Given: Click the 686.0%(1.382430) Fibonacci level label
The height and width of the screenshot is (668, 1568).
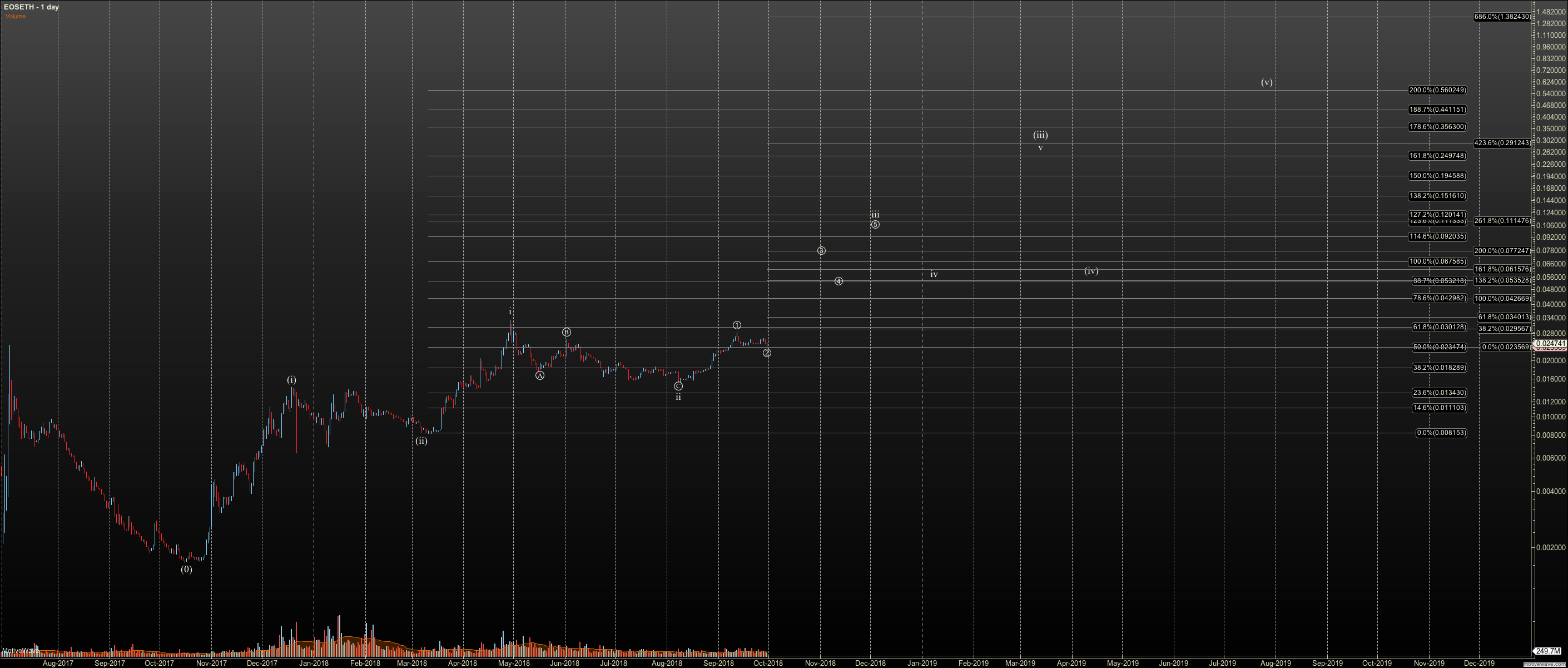Looking at the screenshot, I should pyautogui.click(x=1502, y=17).
